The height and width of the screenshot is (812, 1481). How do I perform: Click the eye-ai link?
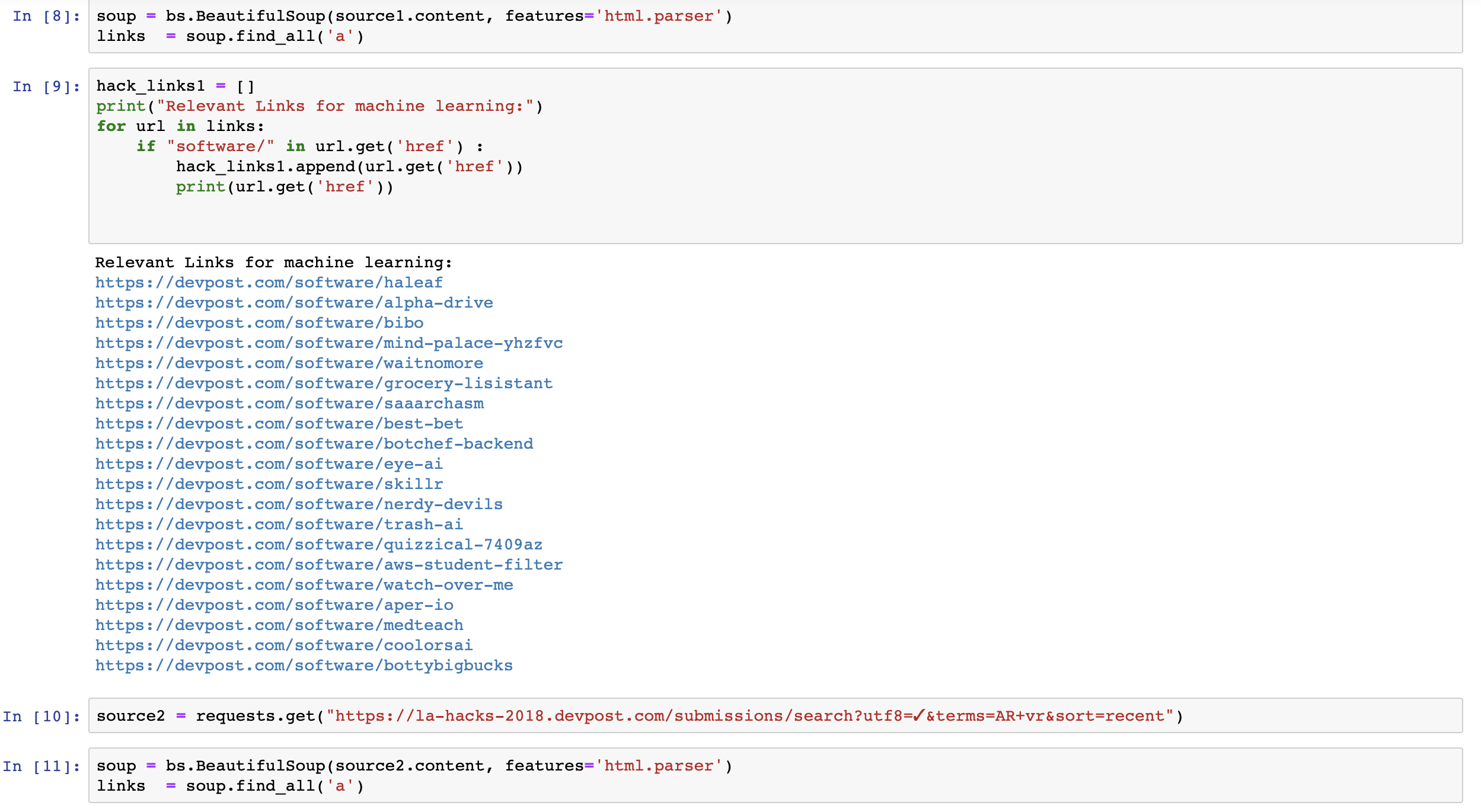click(x=269, y=464)
